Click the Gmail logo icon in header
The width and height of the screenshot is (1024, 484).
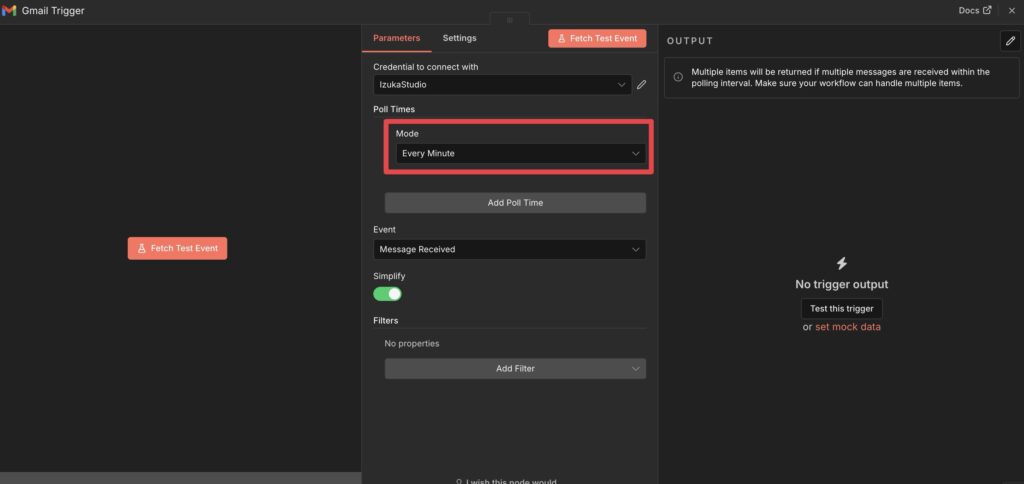coord(10,10)
